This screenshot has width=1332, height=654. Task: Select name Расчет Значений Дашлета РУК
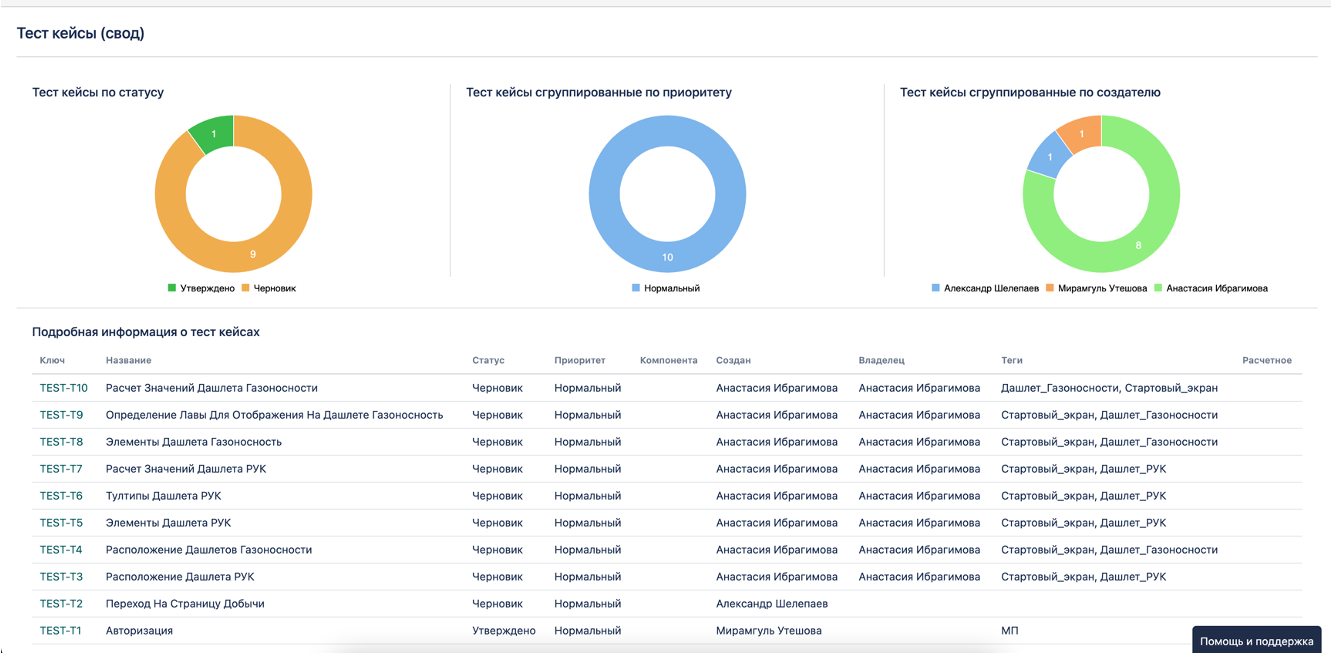pyautogui.click(x=186, y=469)
